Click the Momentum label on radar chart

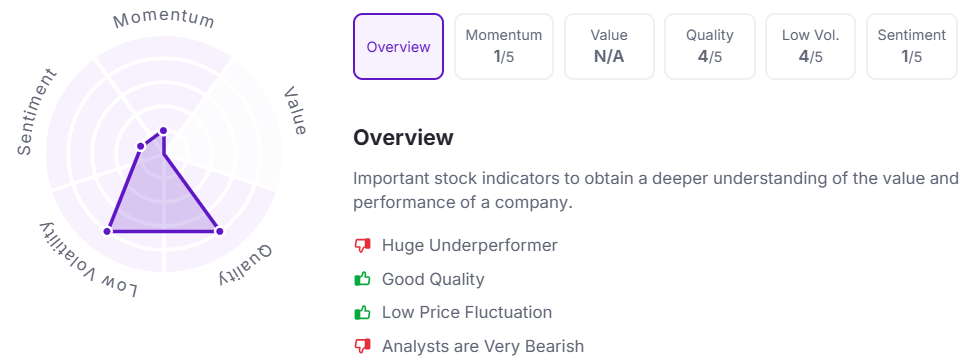[164, 19]
